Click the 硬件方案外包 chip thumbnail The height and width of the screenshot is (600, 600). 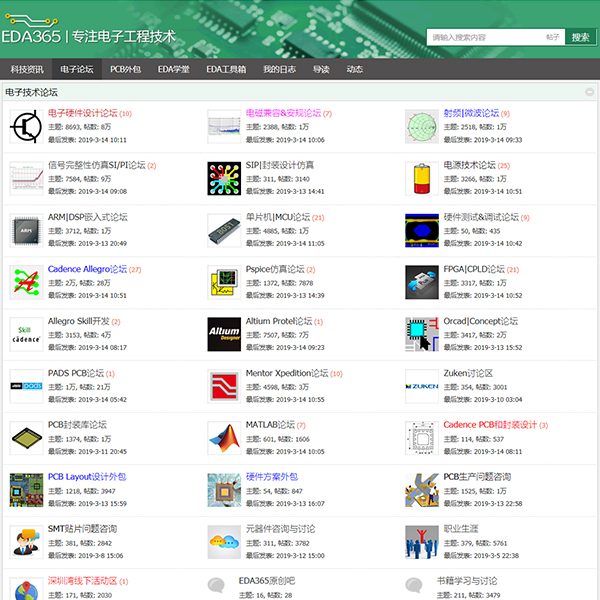coord(224,490)
